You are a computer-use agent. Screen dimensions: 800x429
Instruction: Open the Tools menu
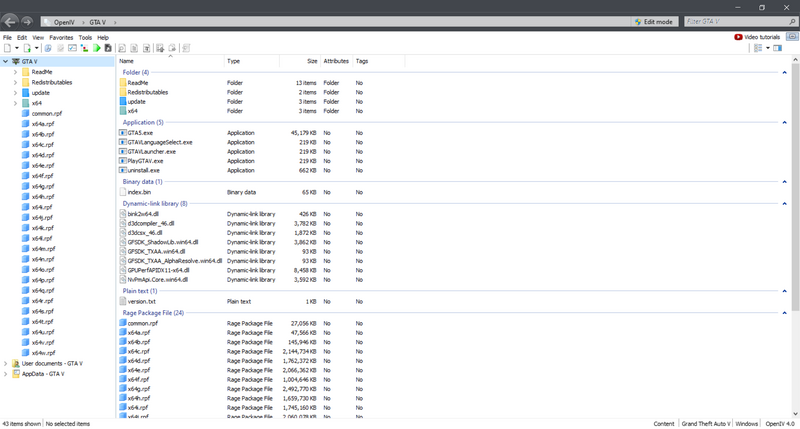pos(85,37)
